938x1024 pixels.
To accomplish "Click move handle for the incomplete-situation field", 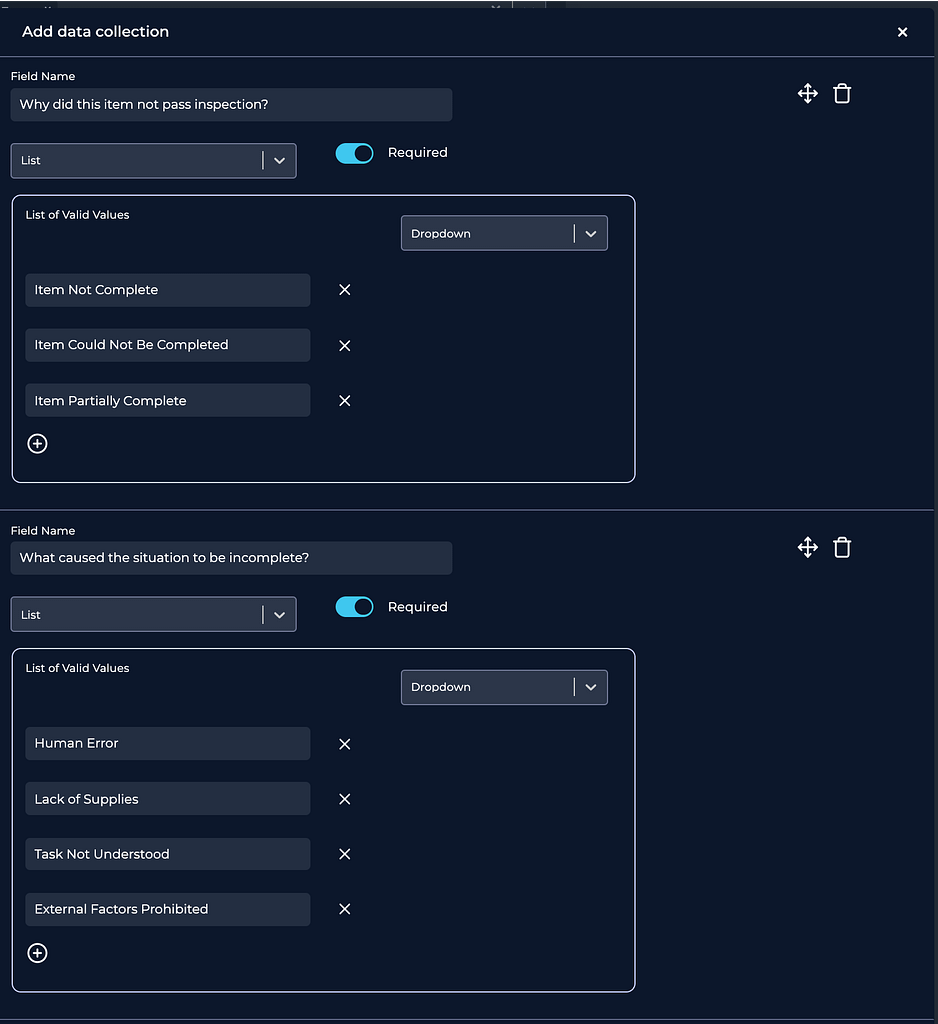I will [807, 548].
